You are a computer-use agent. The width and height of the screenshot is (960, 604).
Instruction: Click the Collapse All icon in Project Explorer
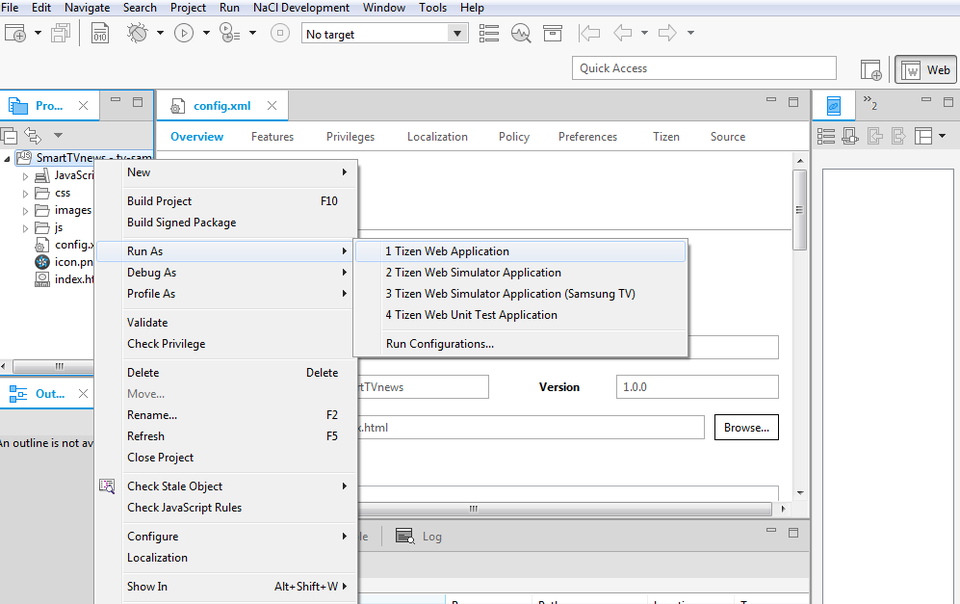tap(8, 135)
